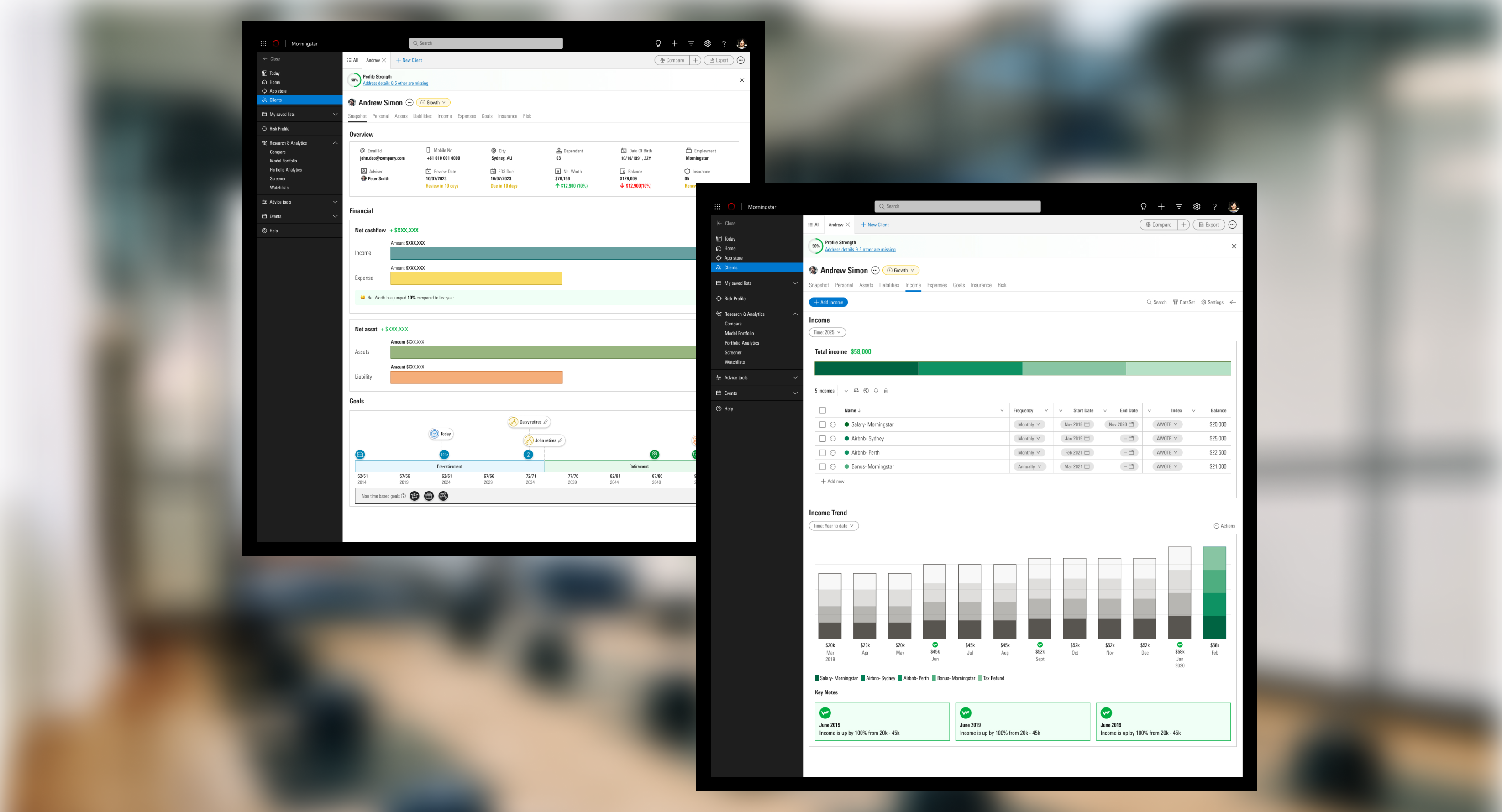Click the blue Add Income button

tap(828, 302)
